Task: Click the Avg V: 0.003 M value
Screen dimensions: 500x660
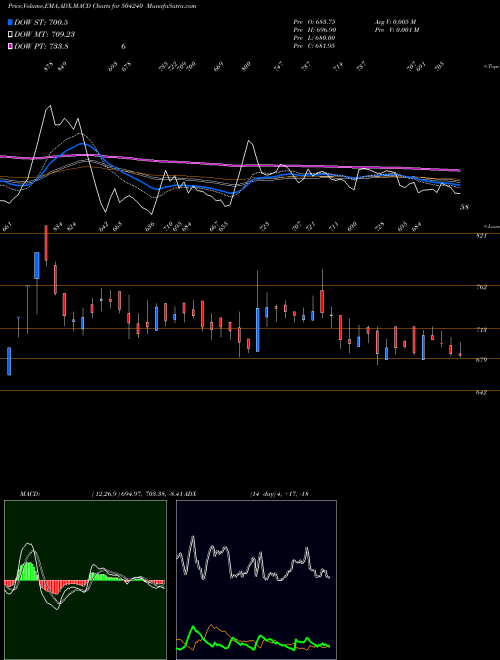Action: point(396,21)
